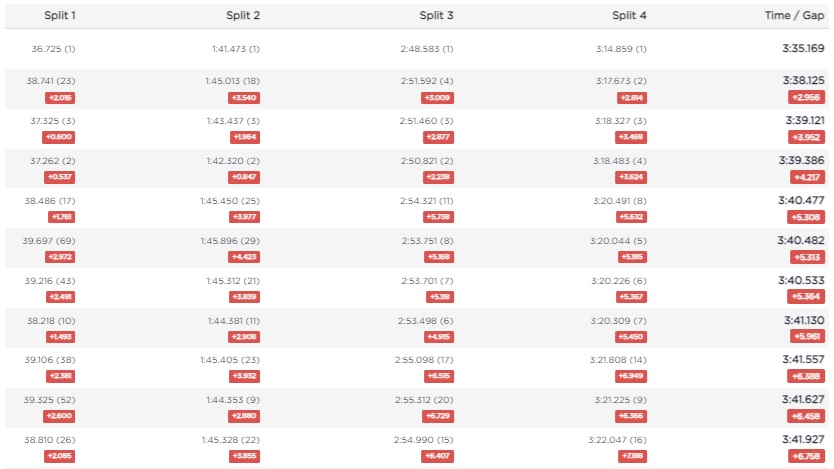Click the Split 3 time 2:48.583 (1)
Screen dimensions: 834x469
(x=428, y=49)
